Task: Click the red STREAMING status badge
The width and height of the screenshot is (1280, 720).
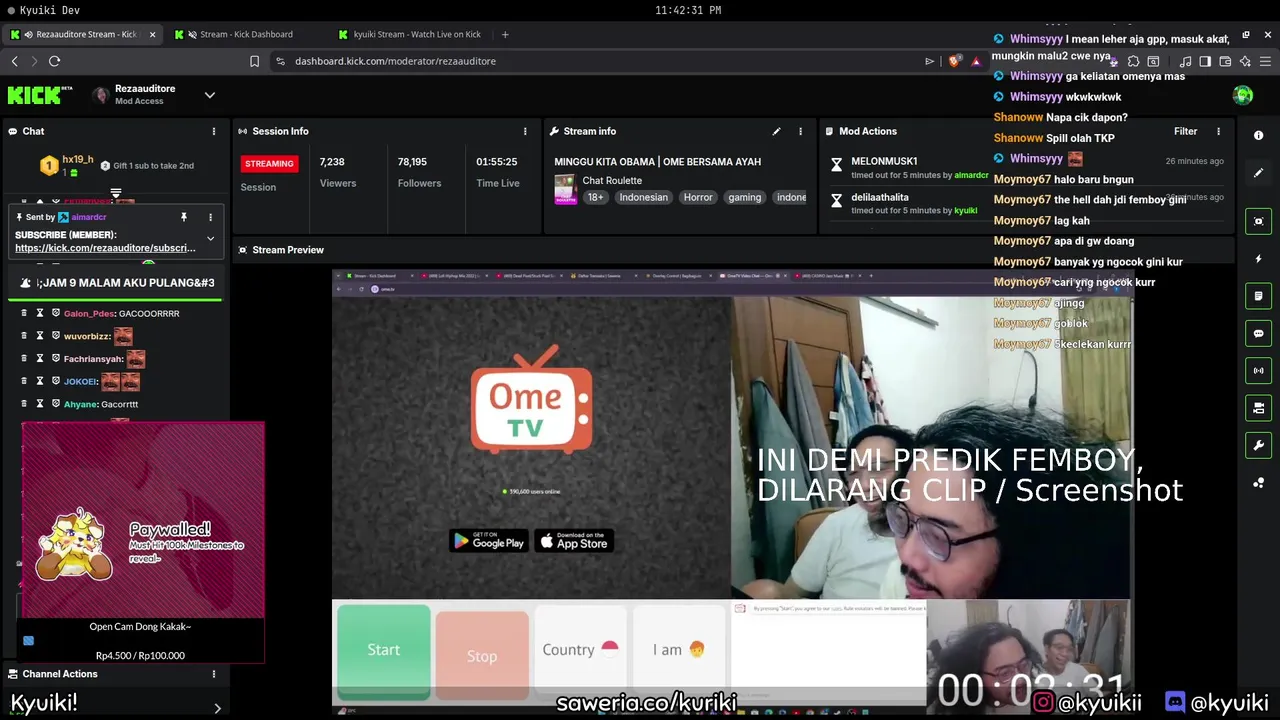Action: tap(269, 163)
